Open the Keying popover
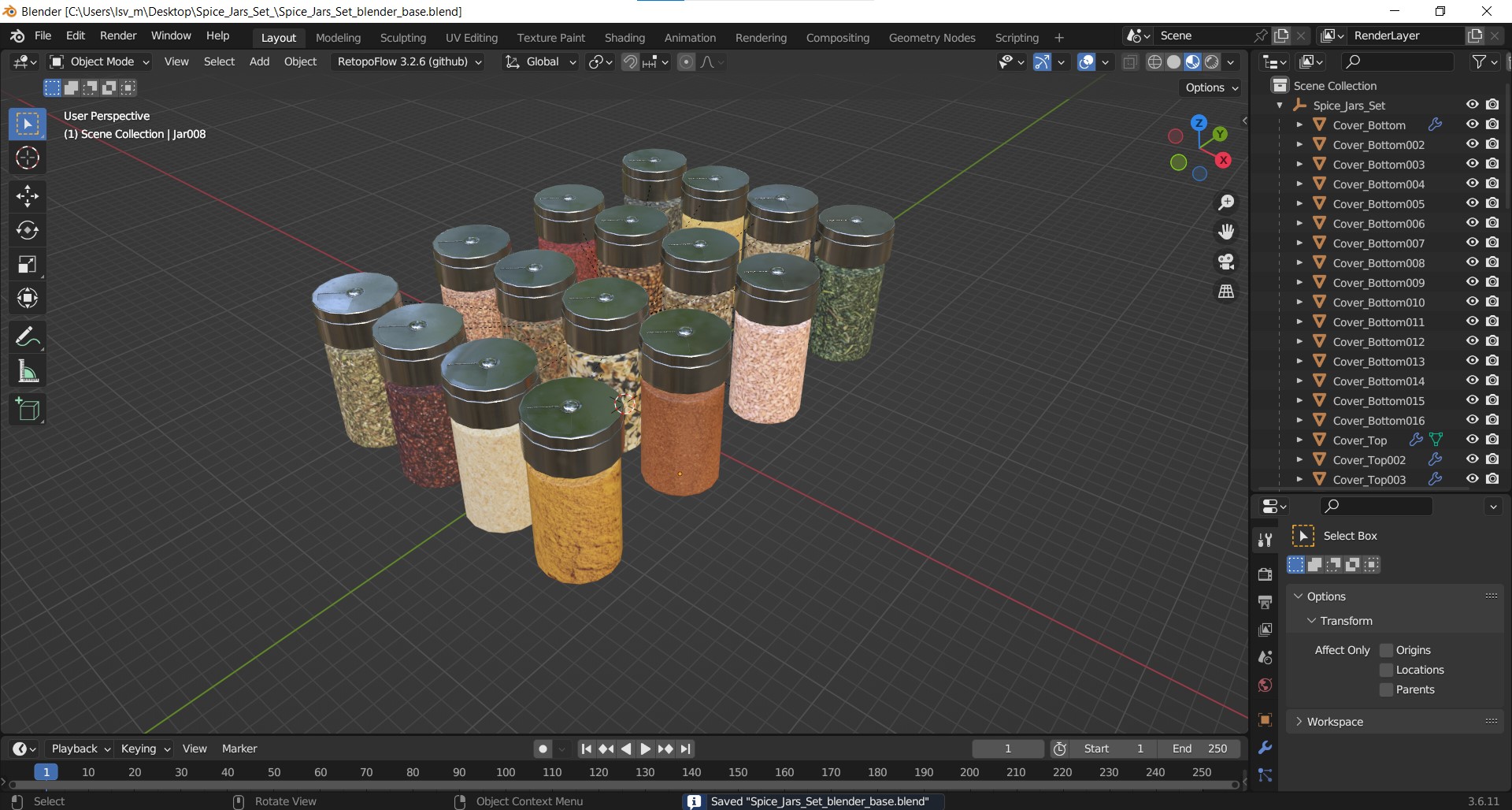 pyautogui.click(x=146, y=749)
